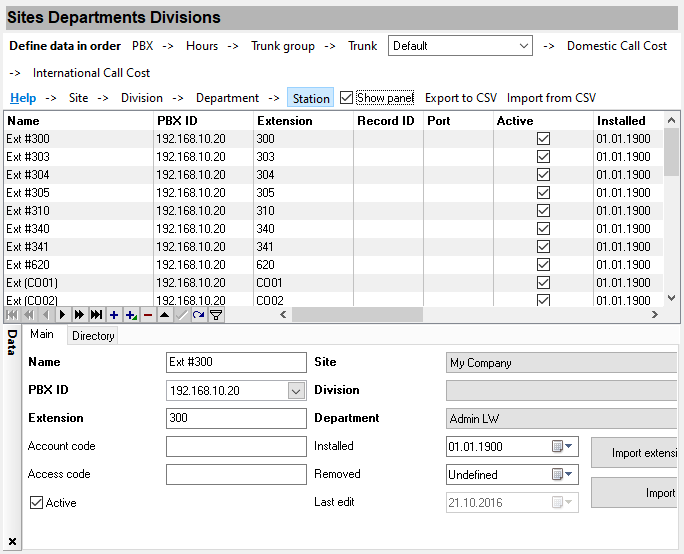The height and width of the screenshot is (554, 684).
Task: Click the Import extensions button
Action: click(x=634, y=453)
